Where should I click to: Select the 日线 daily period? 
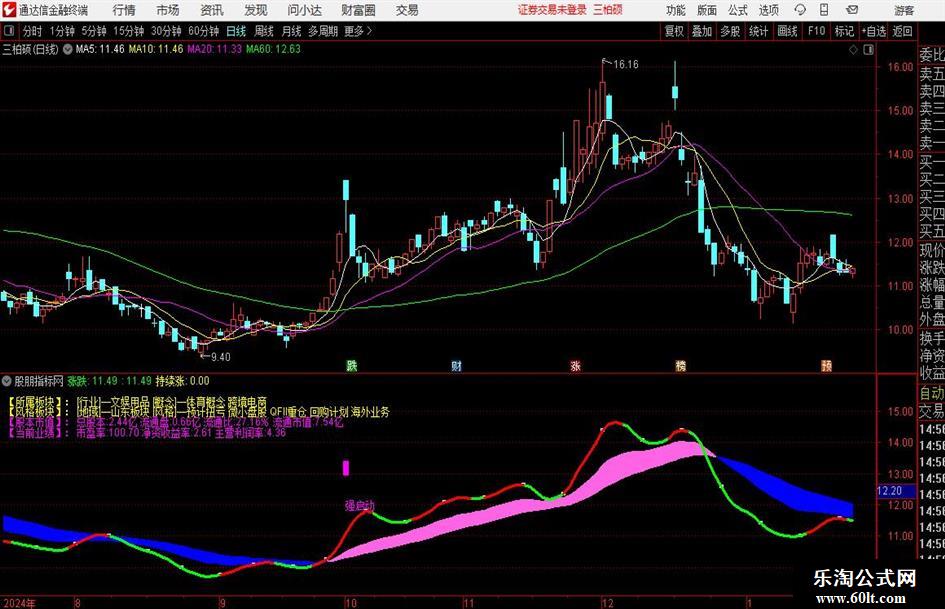click(x=236, y=31)
